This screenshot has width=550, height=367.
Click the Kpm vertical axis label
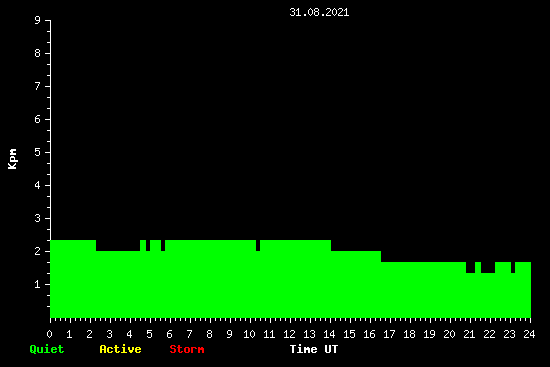[13, 159]
